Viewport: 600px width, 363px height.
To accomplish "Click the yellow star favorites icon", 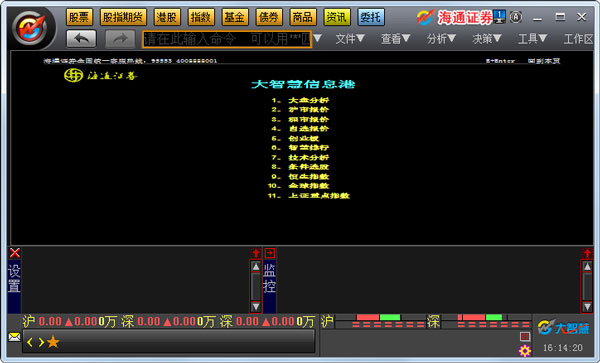I will tap(53, 342).
